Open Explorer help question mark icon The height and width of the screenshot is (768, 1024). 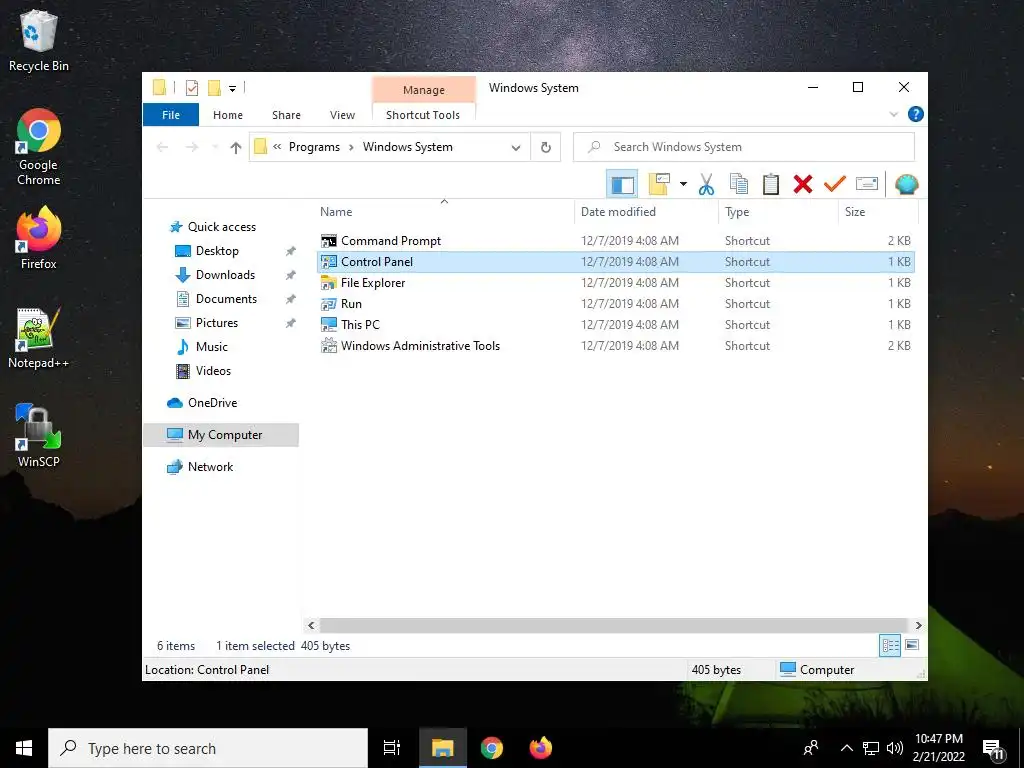(x=916, y=114)
